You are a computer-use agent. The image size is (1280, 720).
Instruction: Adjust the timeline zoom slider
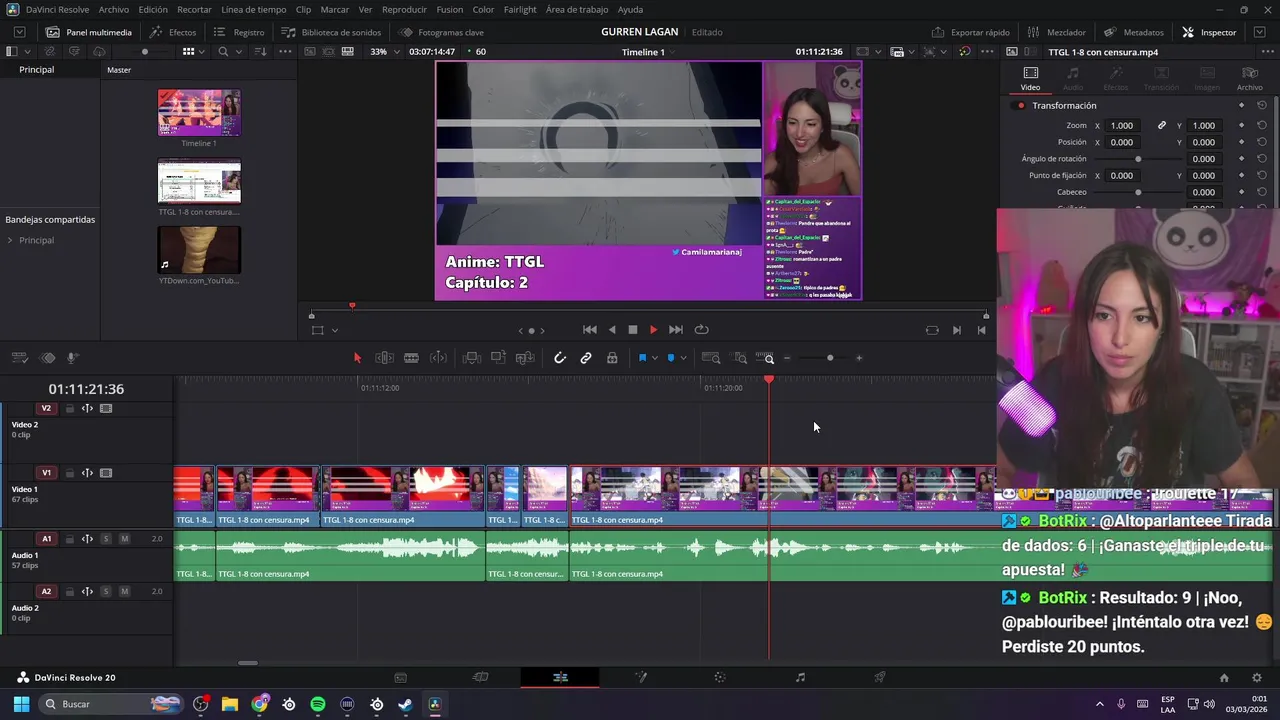(x=830, y=358)
